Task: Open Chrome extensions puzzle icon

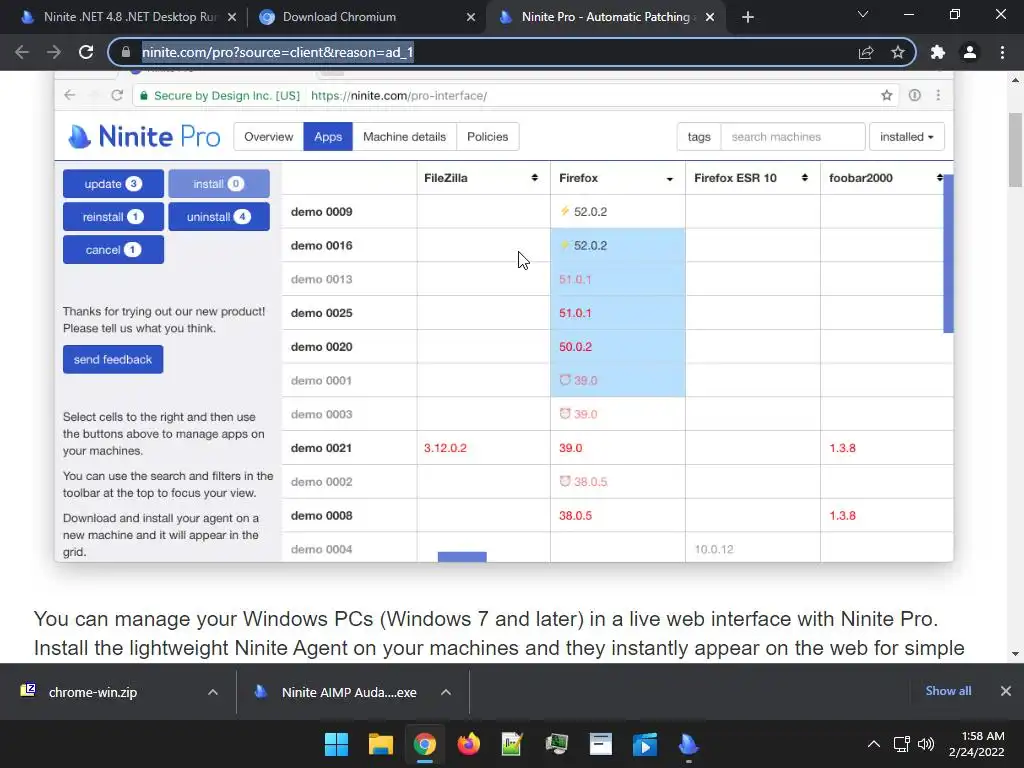Action: tap(938, 52)
